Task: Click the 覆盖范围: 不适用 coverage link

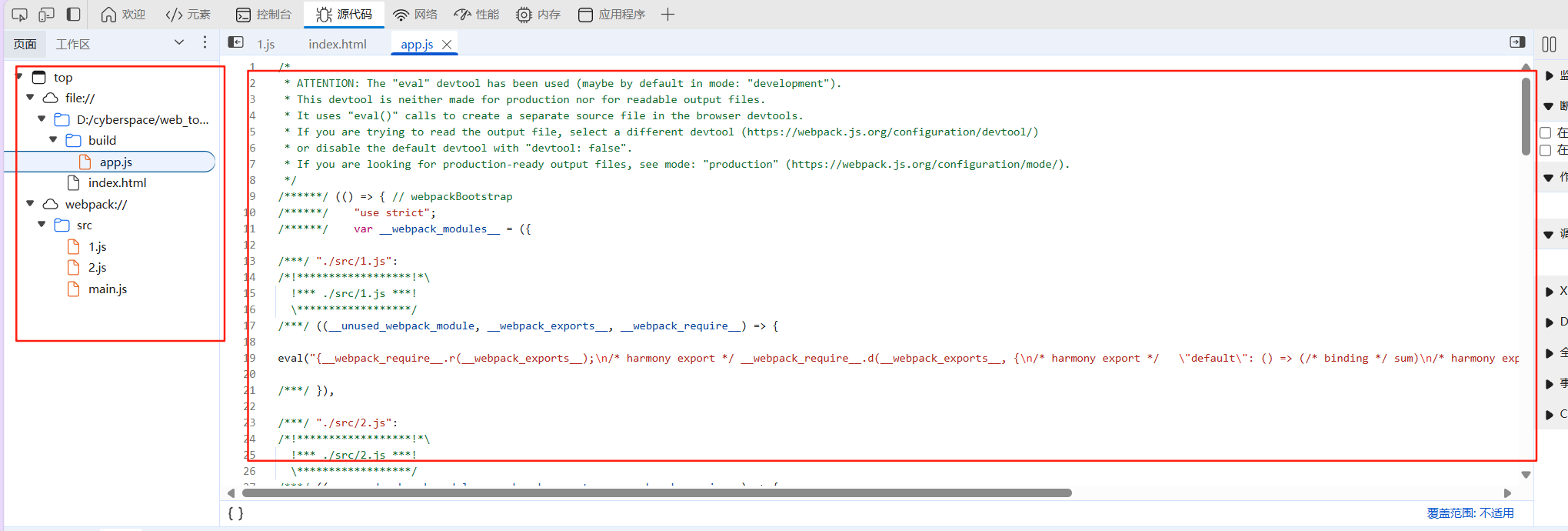Action: [x=1470, y=513]
